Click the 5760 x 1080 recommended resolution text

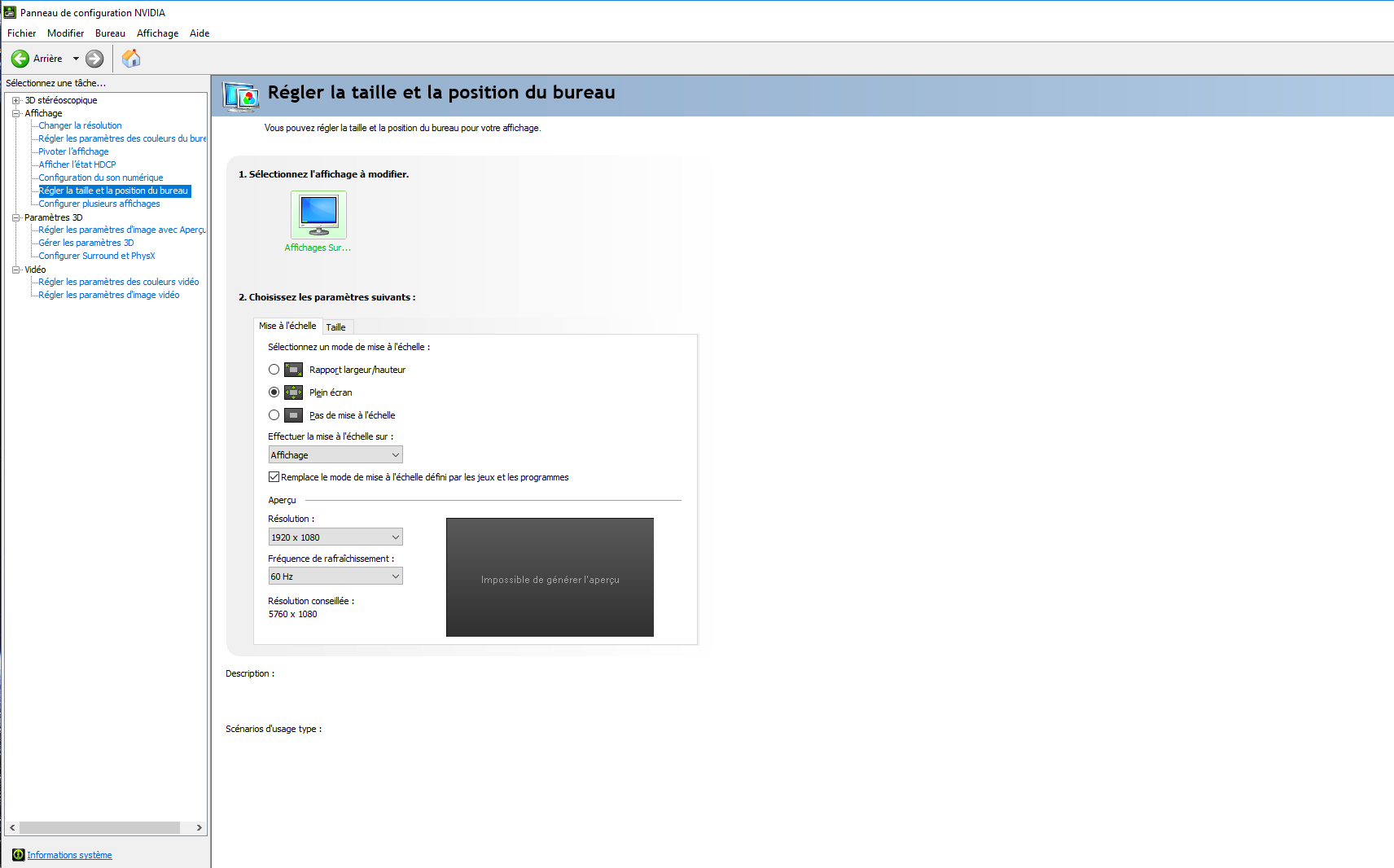[x=293, y=615]
